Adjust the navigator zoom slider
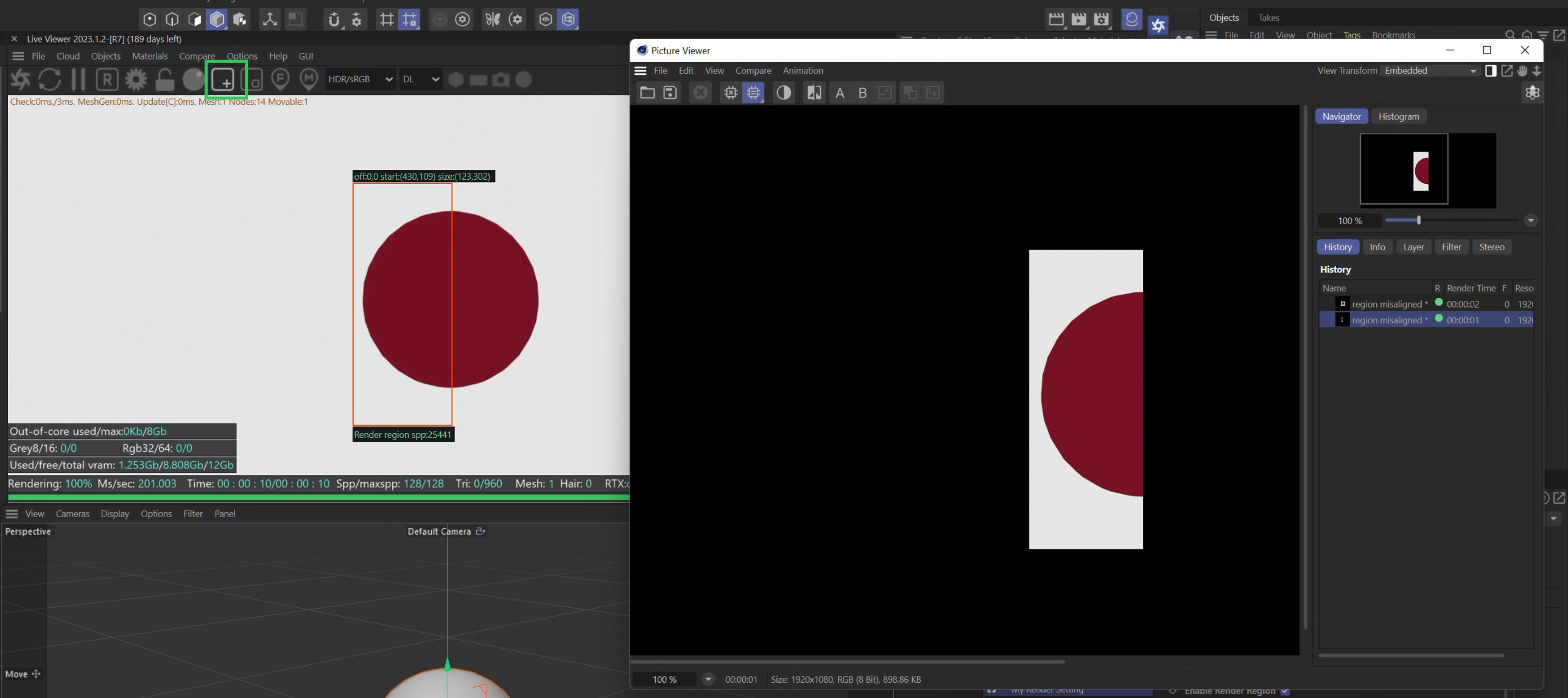1568x698 pixels. click(1418, 220)
